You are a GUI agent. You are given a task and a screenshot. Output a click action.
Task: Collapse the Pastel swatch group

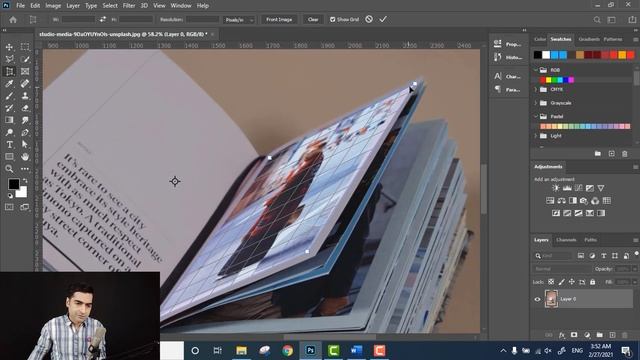pyautogui.click(x=536, y=116)
